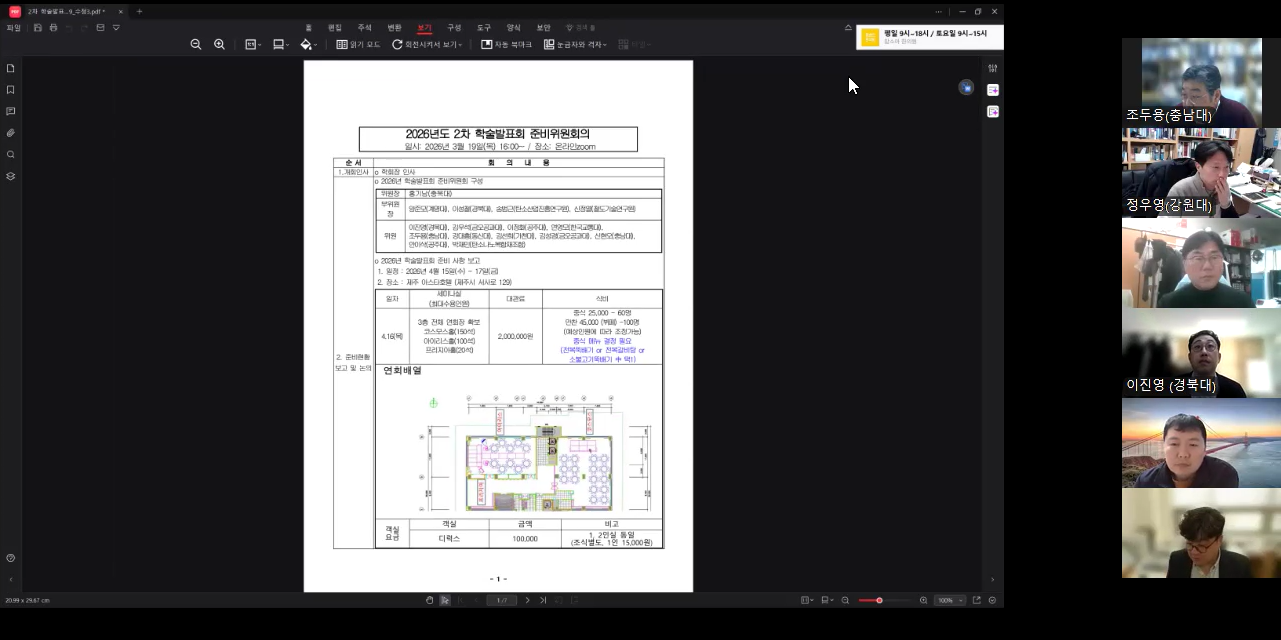The image size is (1281, 640).
Task: Toggle 자동 북마크 option
Action: (x=506, y=45)
